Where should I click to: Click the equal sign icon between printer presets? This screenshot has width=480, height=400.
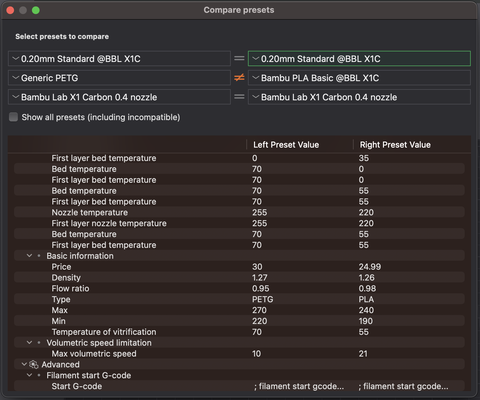[x=239, y=97]
